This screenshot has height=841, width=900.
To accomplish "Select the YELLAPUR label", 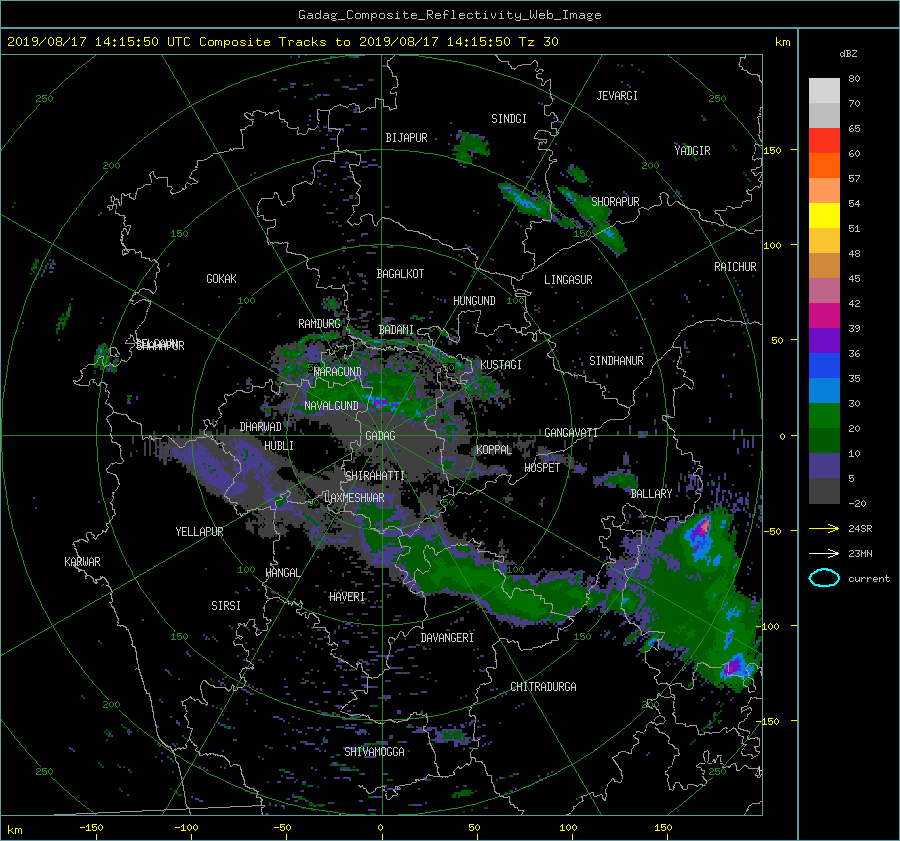I will 199,532.
